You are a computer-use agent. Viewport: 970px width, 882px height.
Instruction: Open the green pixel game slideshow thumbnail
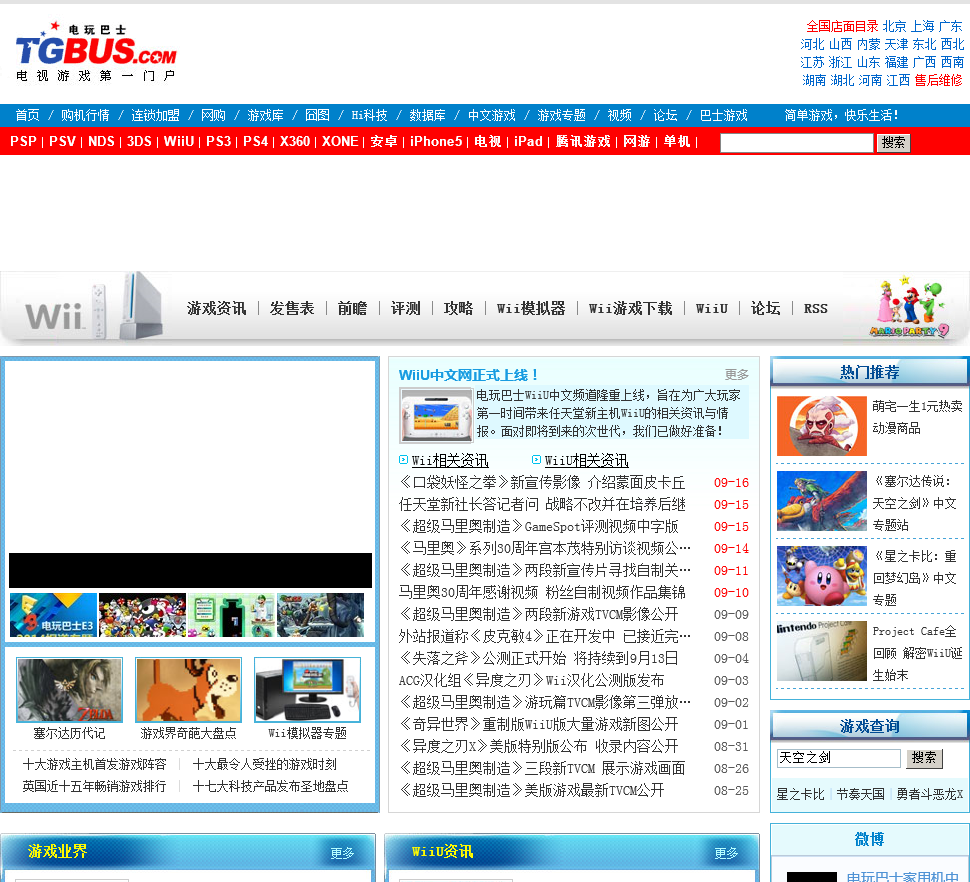[x=231, y=615]
